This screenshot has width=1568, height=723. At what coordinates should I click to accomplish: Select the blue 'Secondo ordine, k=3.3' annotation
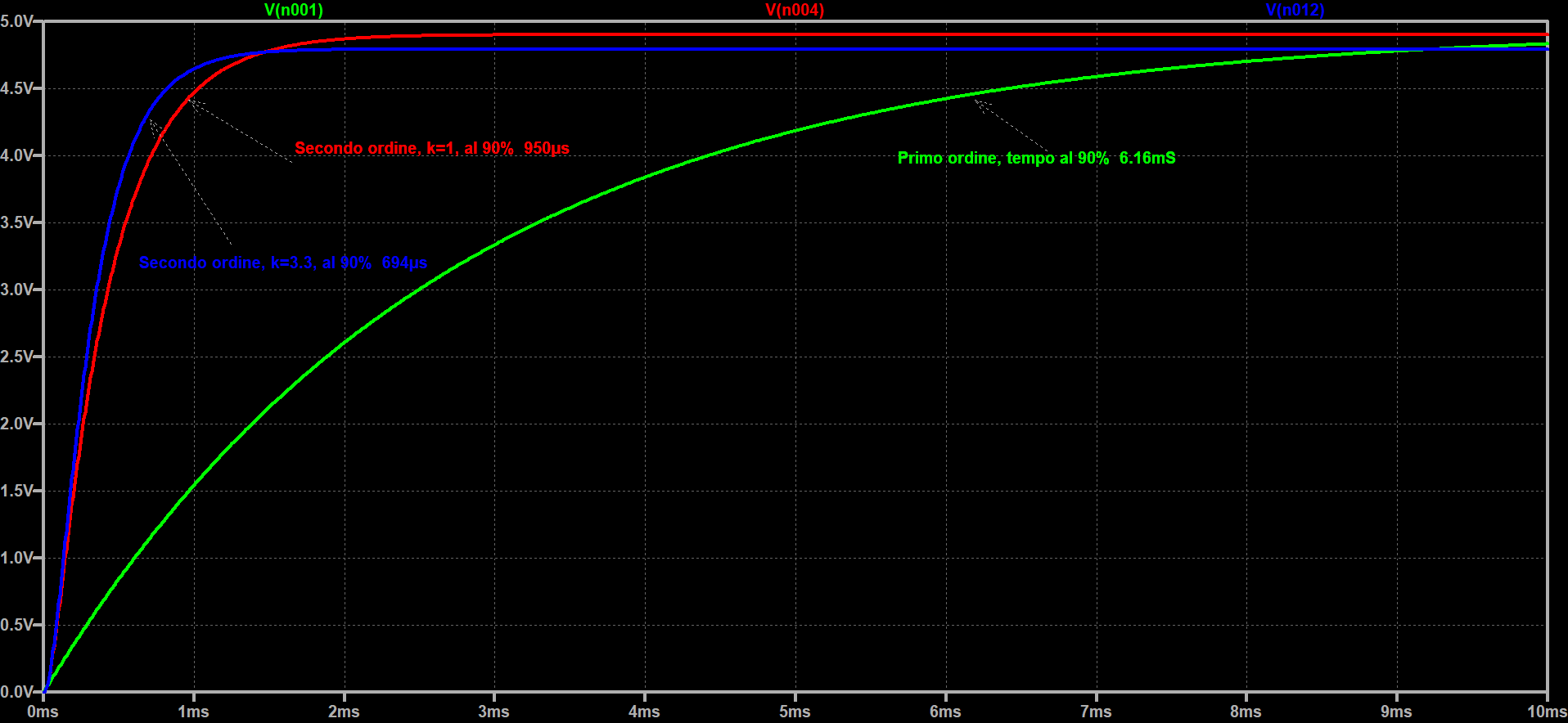282,263
